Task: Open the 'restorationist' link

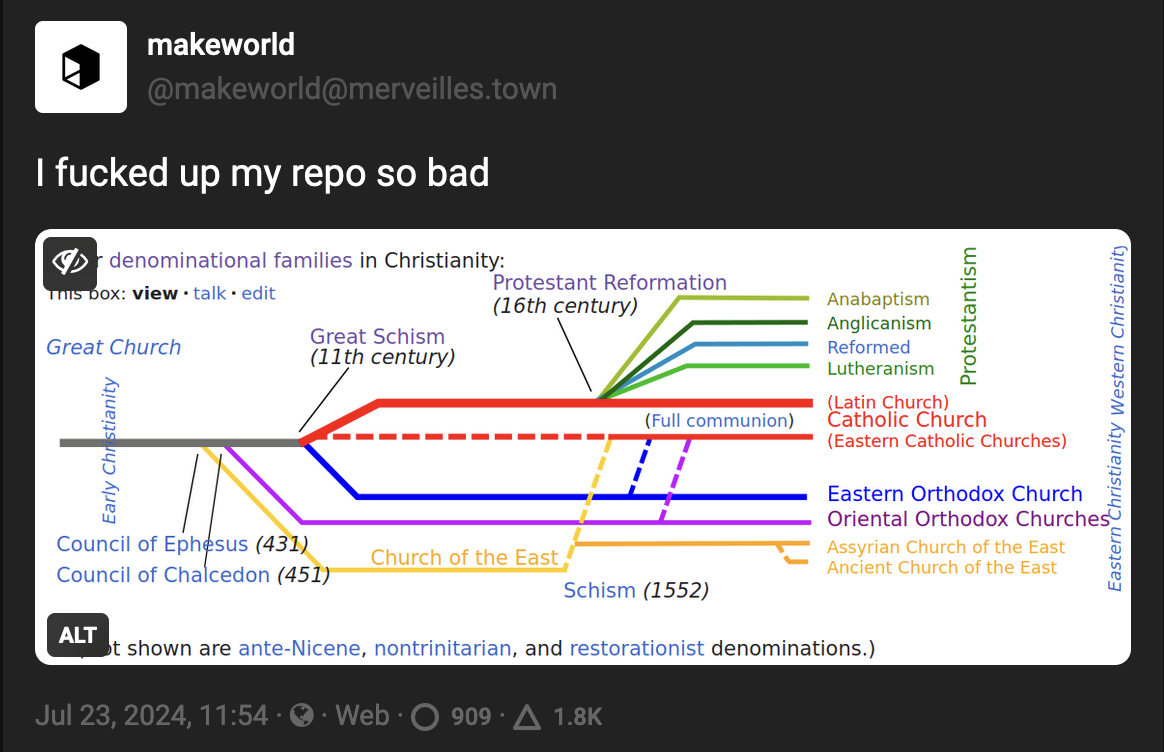Action: (x=636, y=648)
